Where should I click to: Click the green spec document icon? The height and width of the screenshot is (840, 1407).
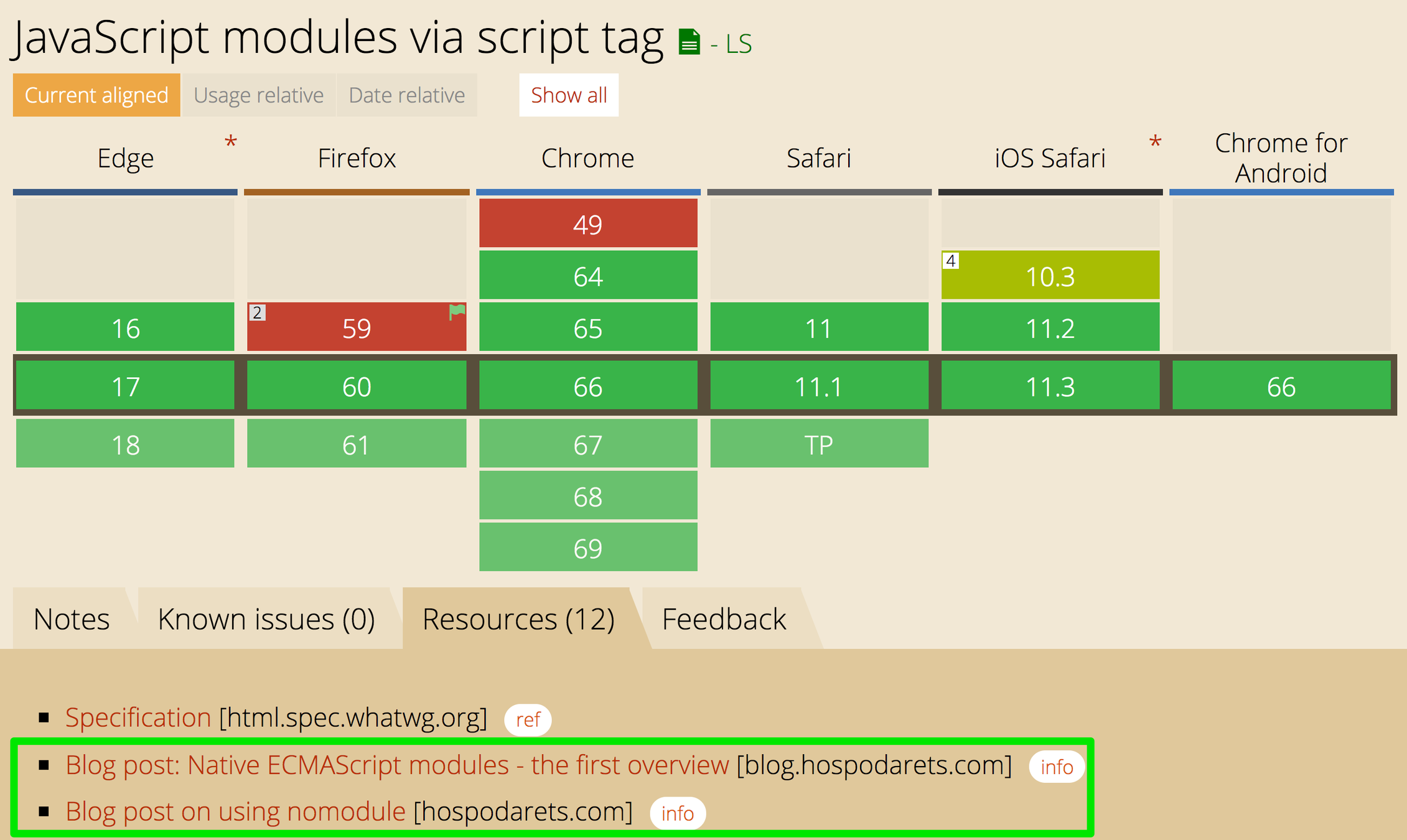click(x=689, y=42)
